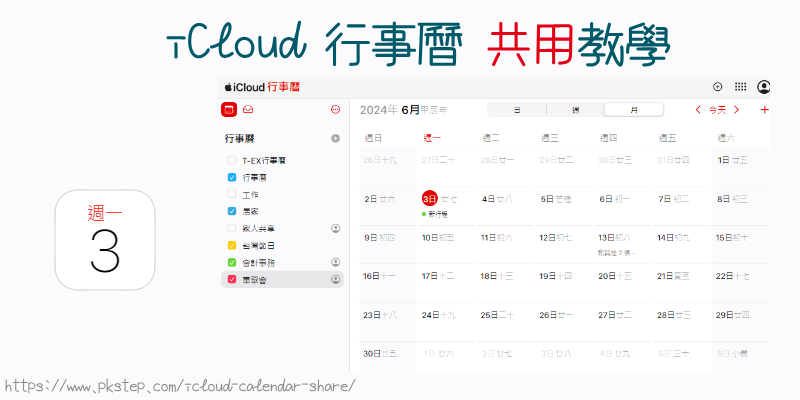Select the highlighted 3日 today cell

tap(430, 199)
